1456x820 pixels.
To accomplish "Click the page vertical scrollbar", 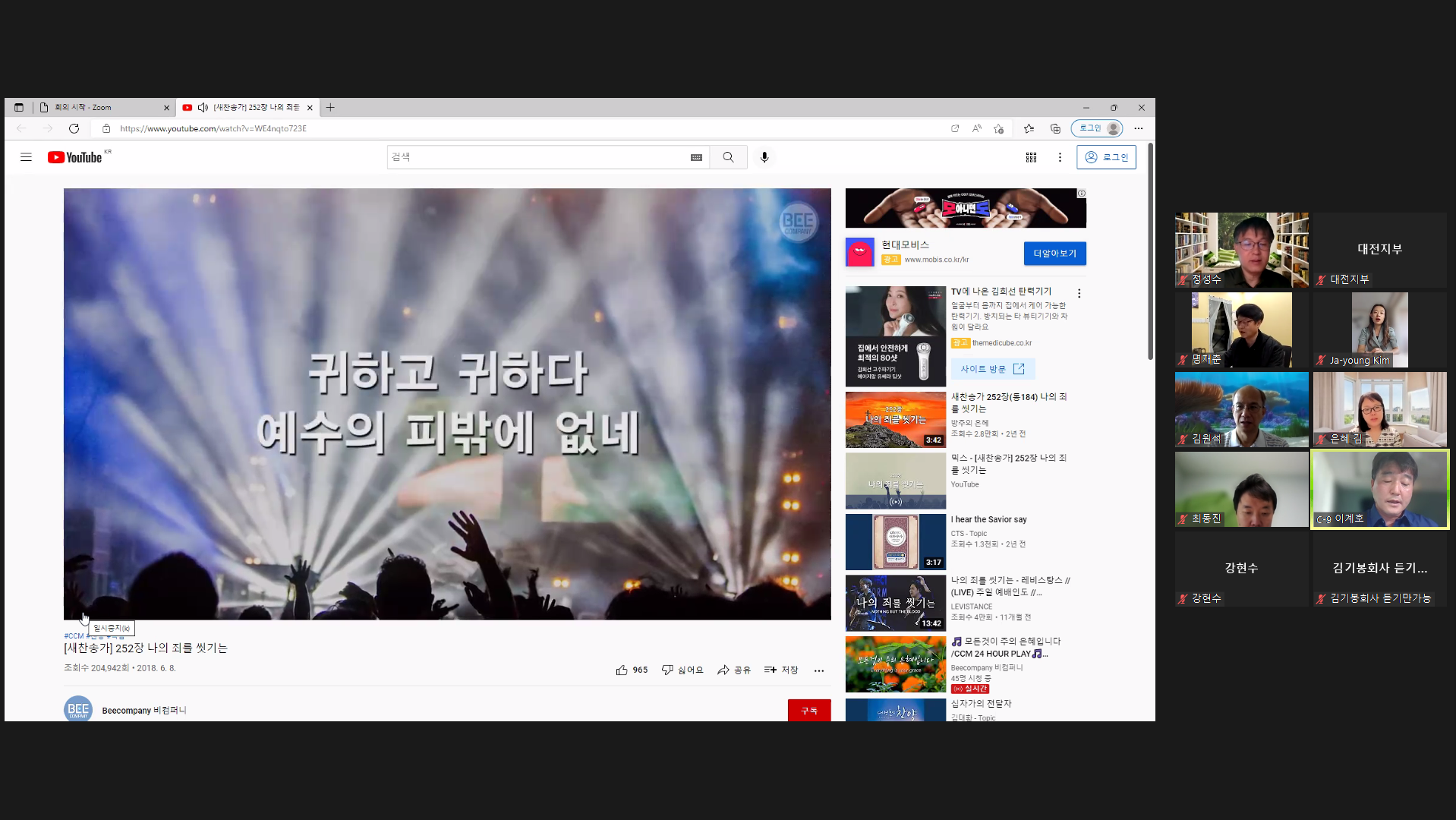I will click(1150, 251).
